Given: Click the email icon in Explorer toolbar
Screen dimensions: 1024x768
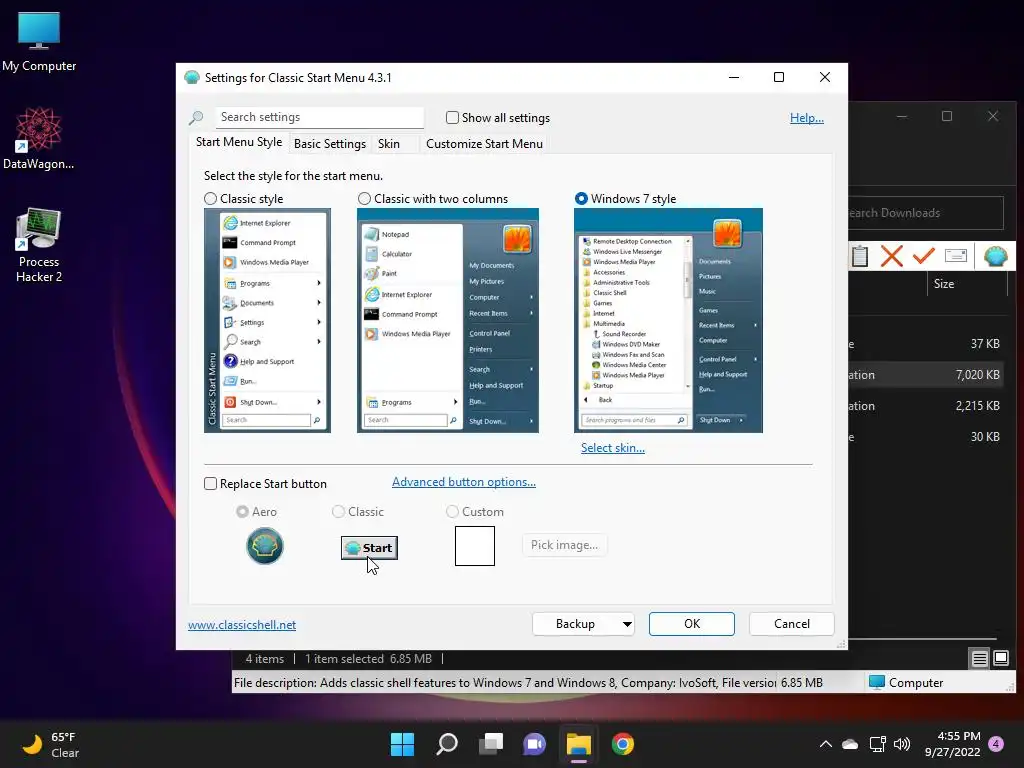Looking at the screenshot, I should 955,255.
